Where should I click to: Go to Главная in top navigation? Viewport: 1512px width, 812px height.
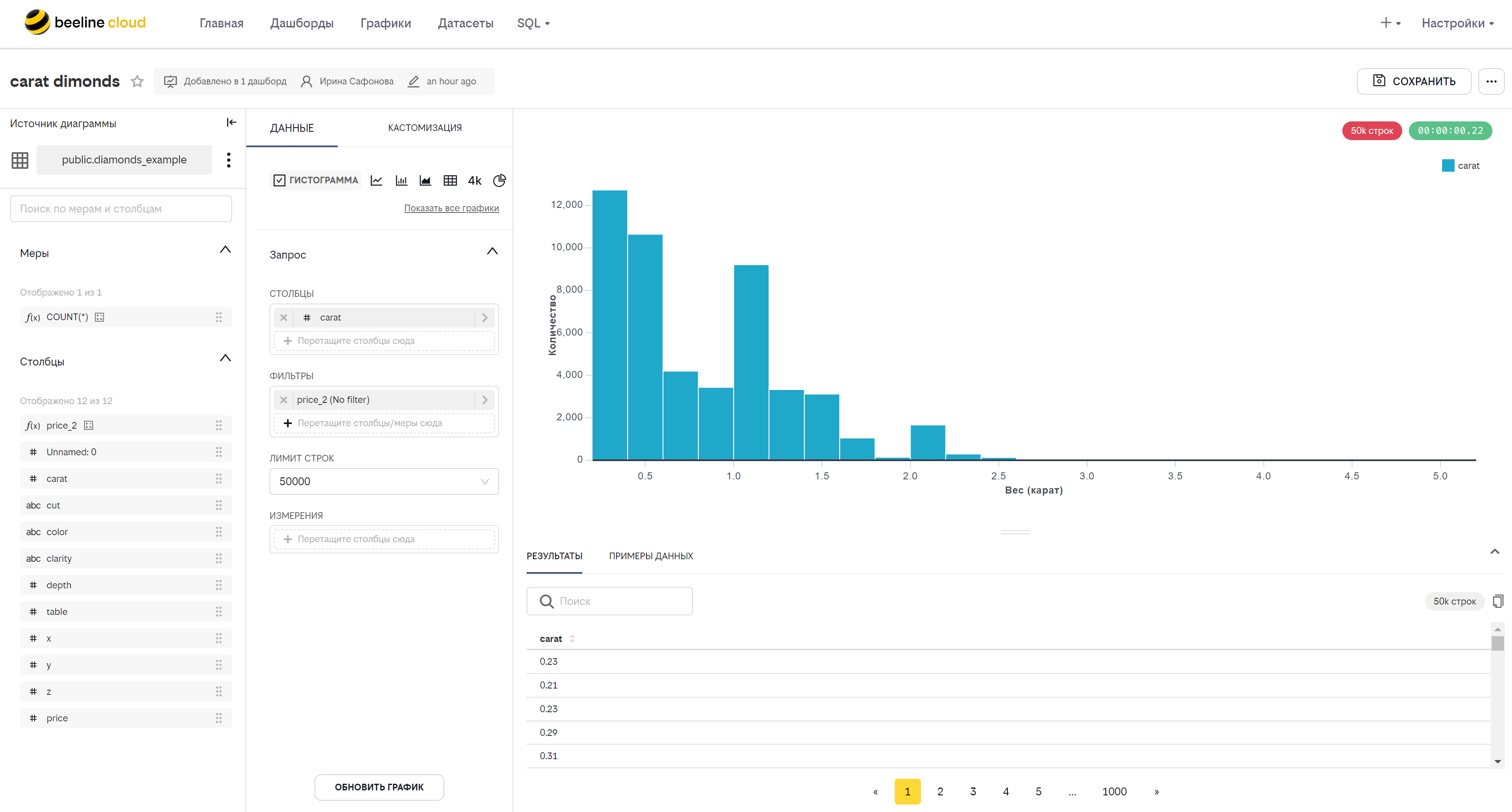(221, 23)
